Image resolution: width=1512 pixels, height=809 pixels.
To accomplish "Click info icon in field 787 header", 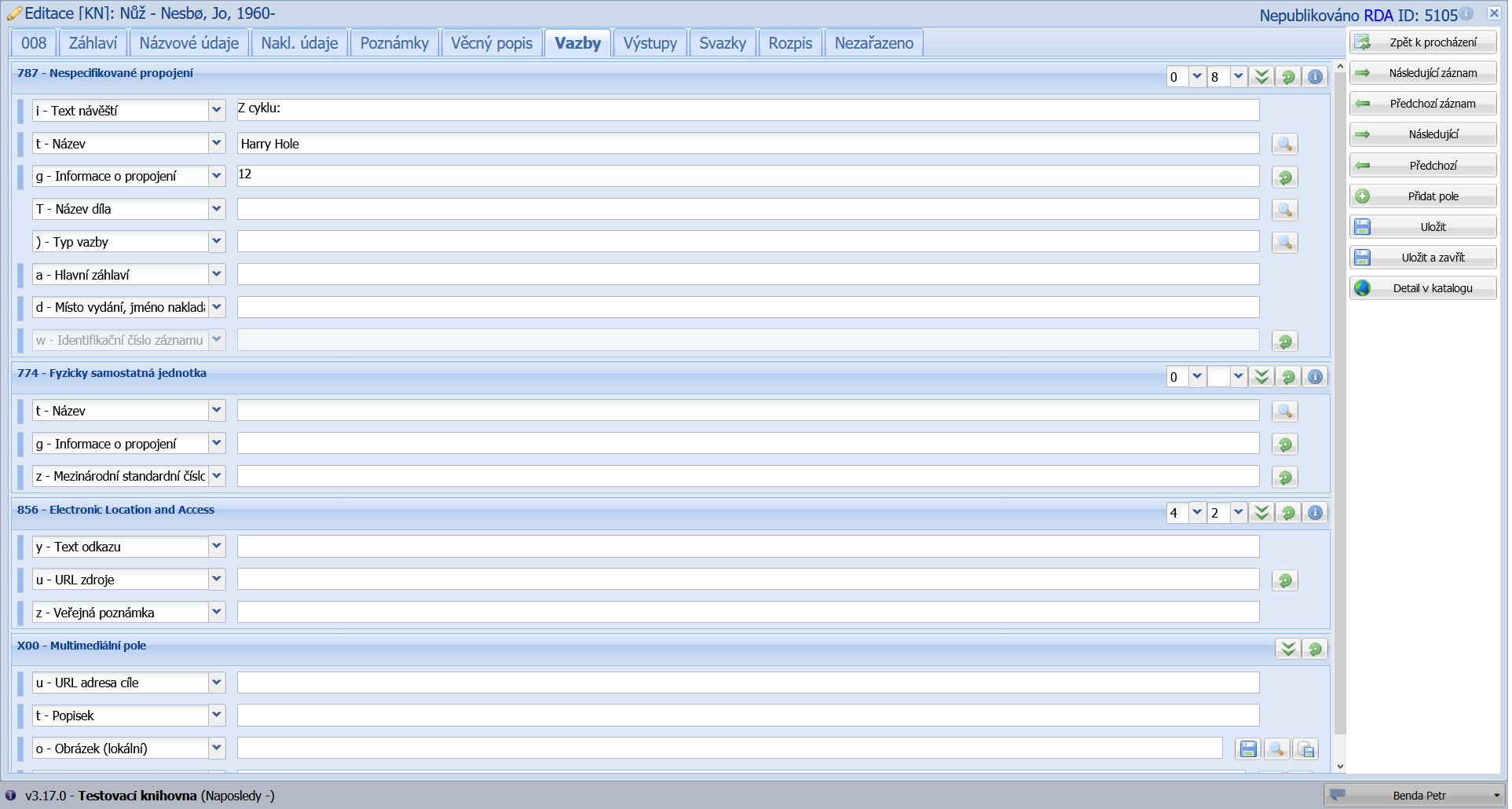I will tap(1315, 77).
